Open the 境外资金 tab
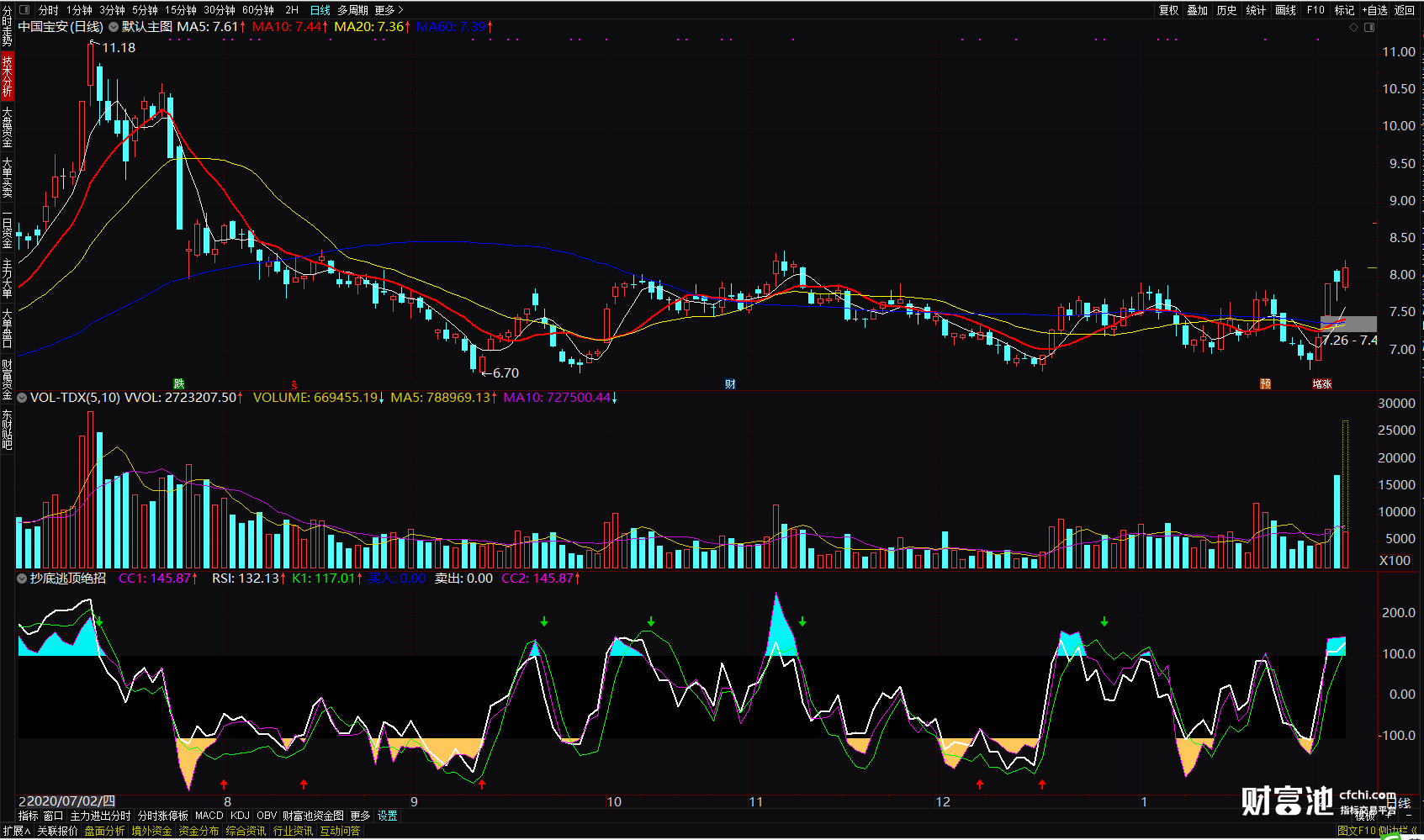The image size is (1424, 840). 151,831
